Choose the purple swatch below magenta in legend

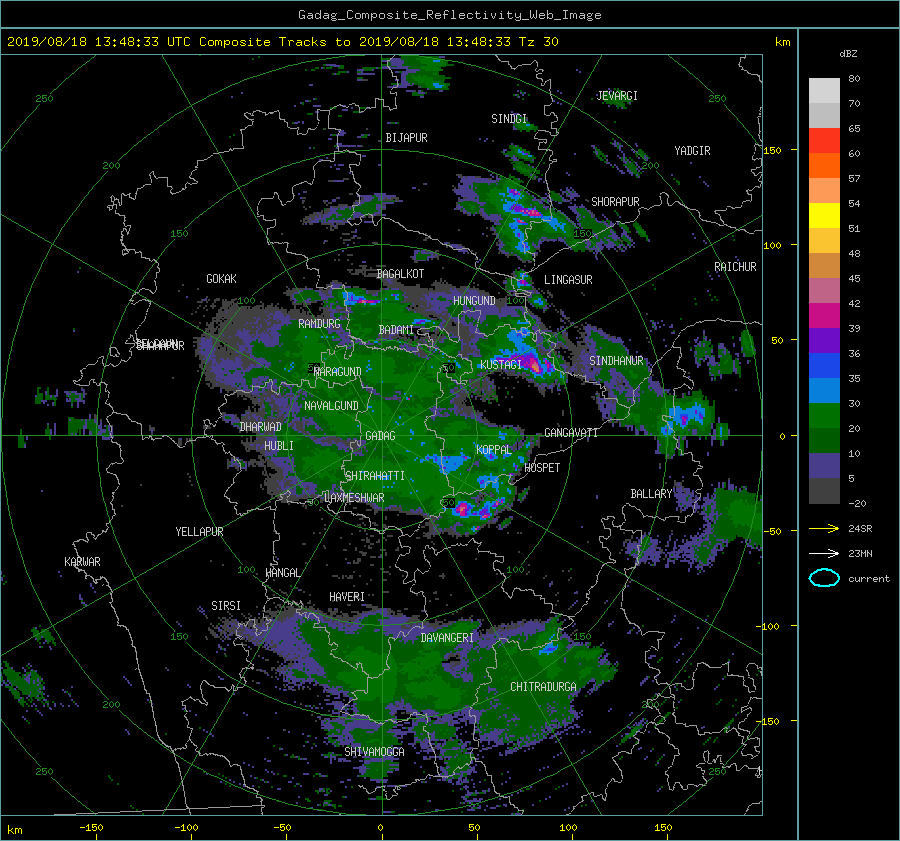824,341
